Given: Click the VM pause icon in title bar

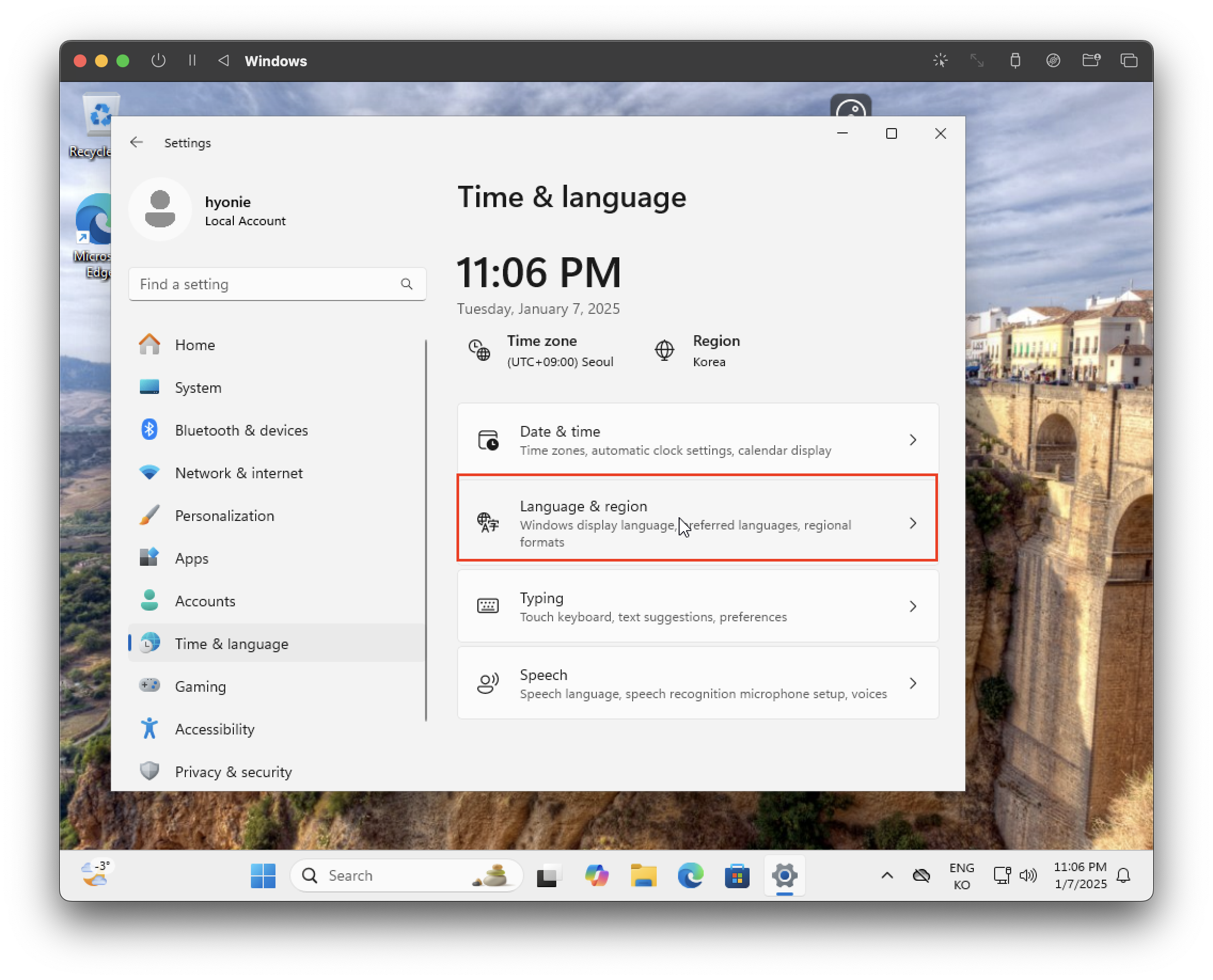Looking at the screenshot, I should [x=192, y=60].
